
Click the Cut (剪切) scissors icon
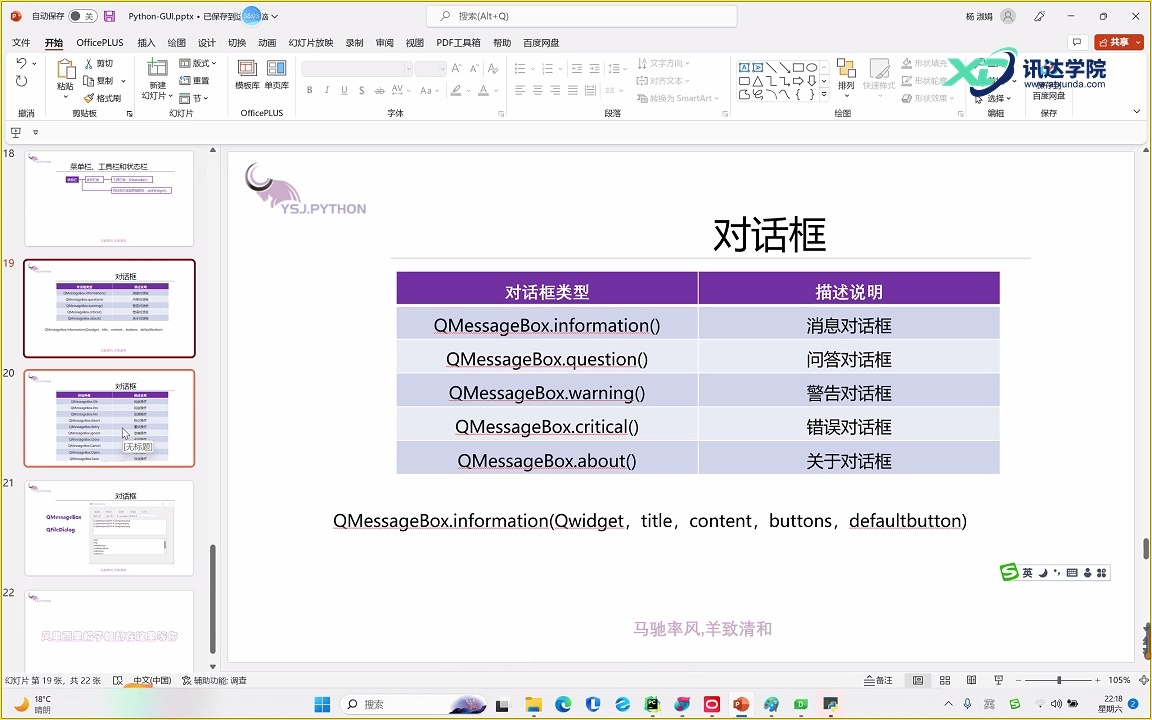(98, 64)
